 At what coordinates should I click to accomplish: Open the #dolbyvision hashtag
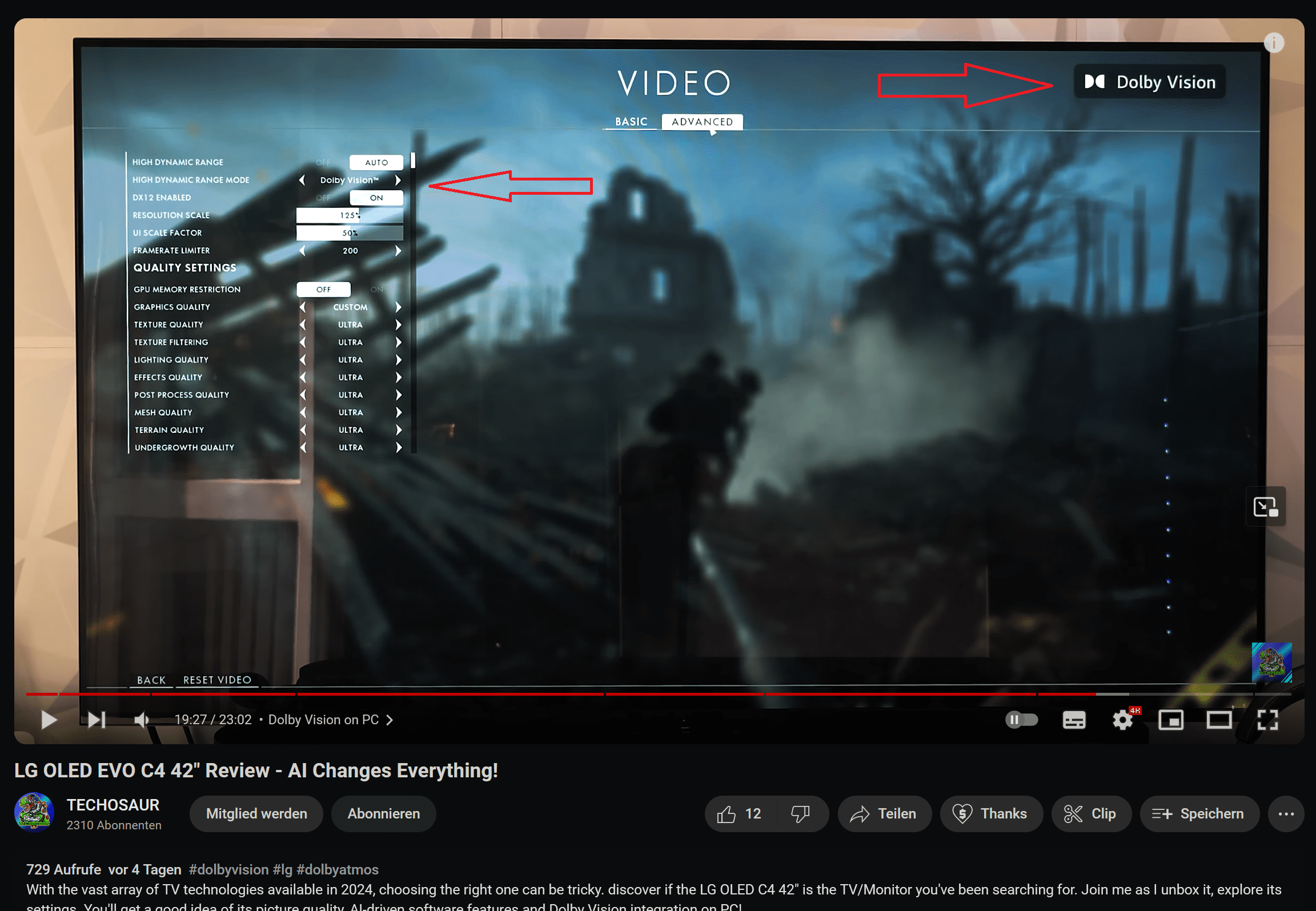228,869
